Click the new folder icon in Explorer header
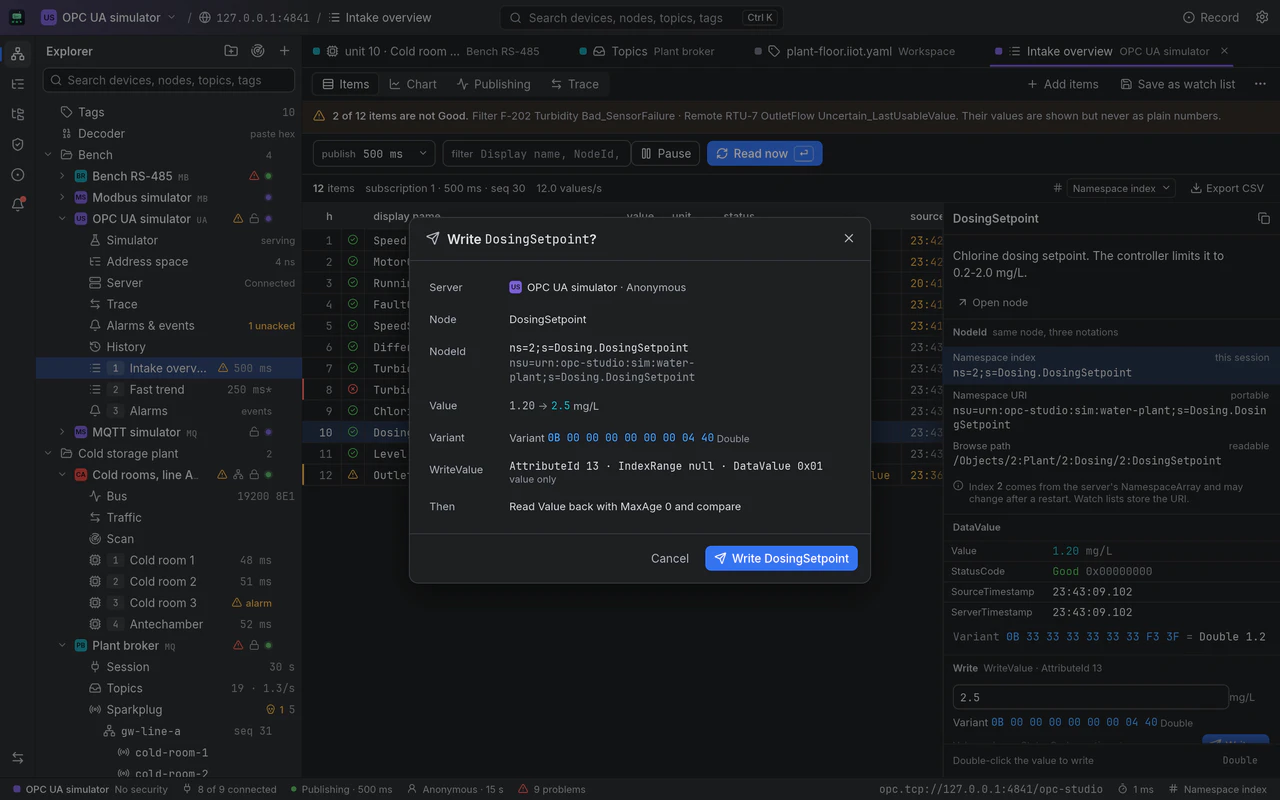Screen dimensions: 1280x800 pyautogui.click(x=231, y=51)
